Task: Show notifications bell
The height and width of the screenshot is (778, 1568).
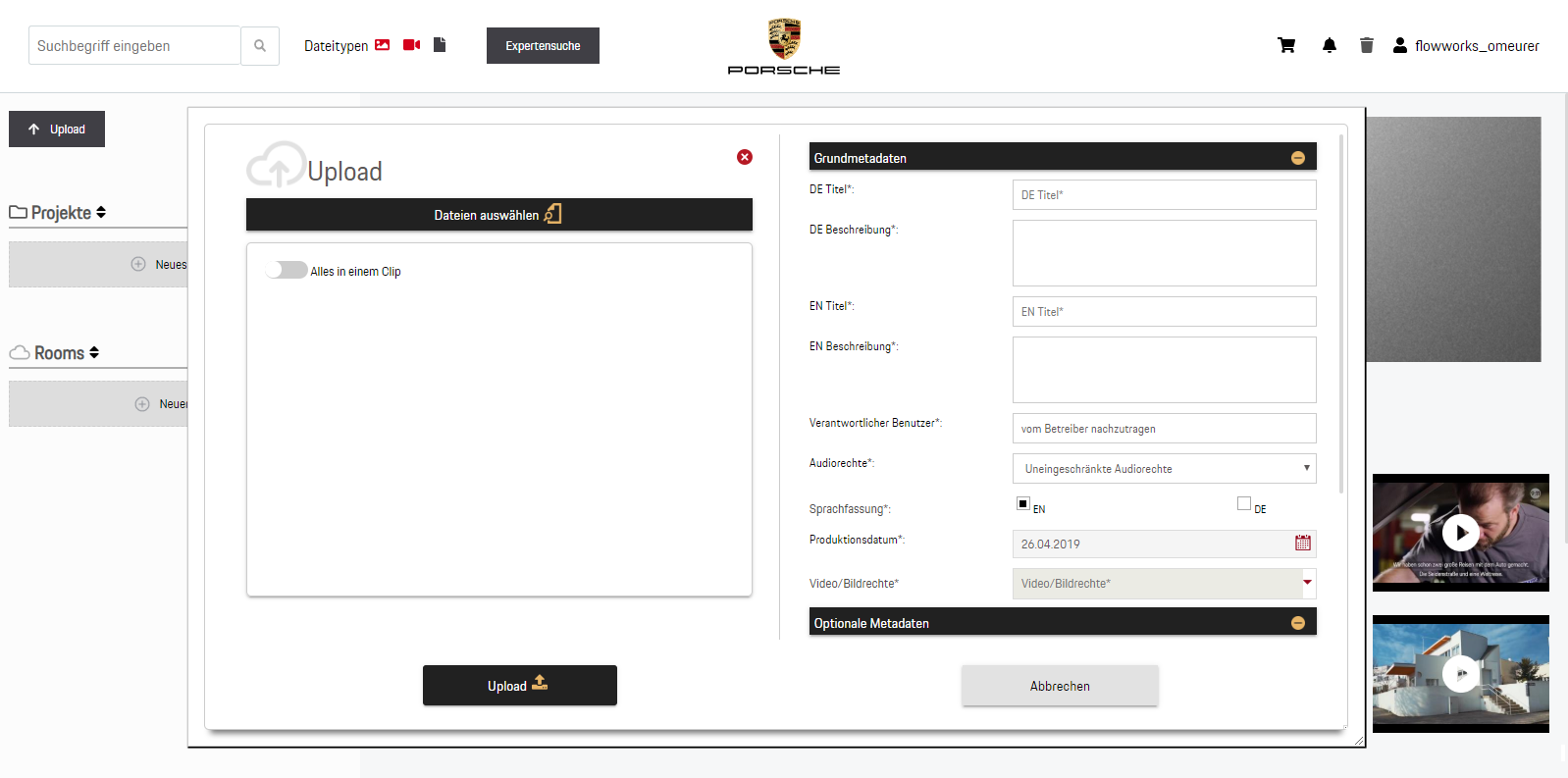Action: coord(1330,45)
